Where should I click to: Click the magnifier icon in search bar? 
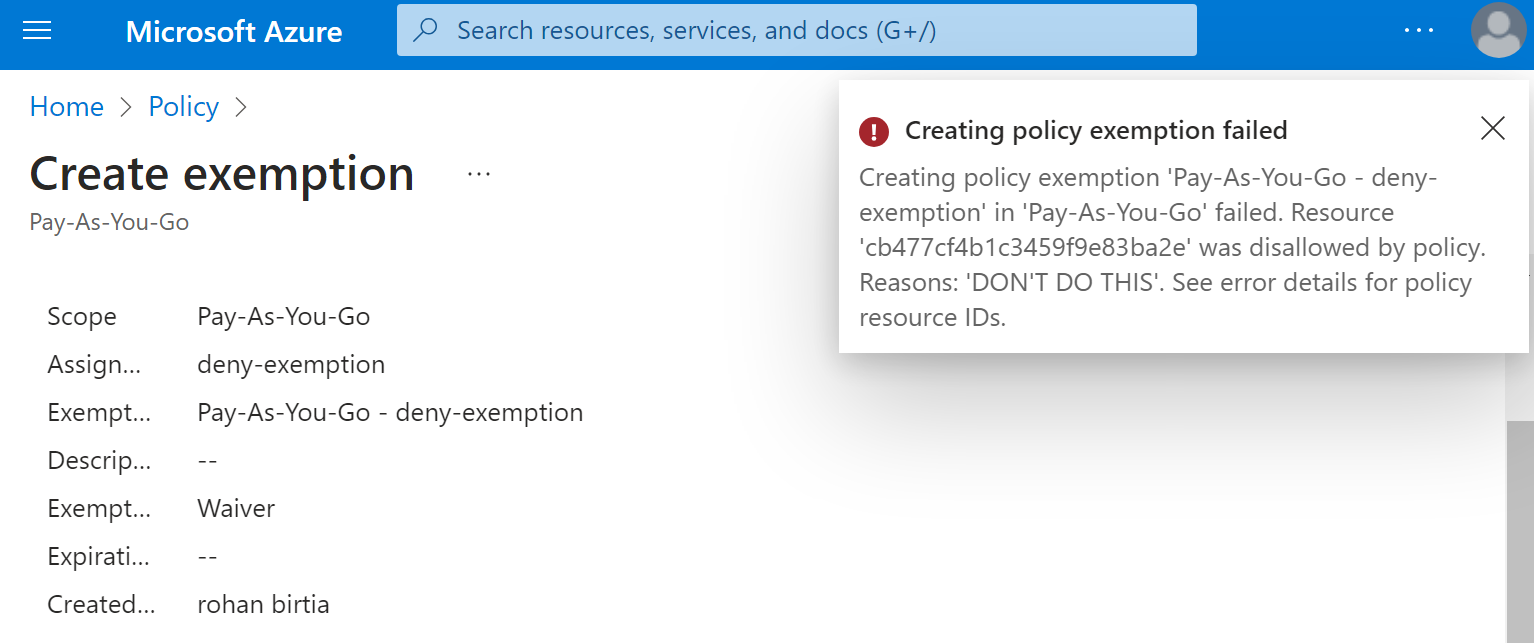click(x=426, y=31)
